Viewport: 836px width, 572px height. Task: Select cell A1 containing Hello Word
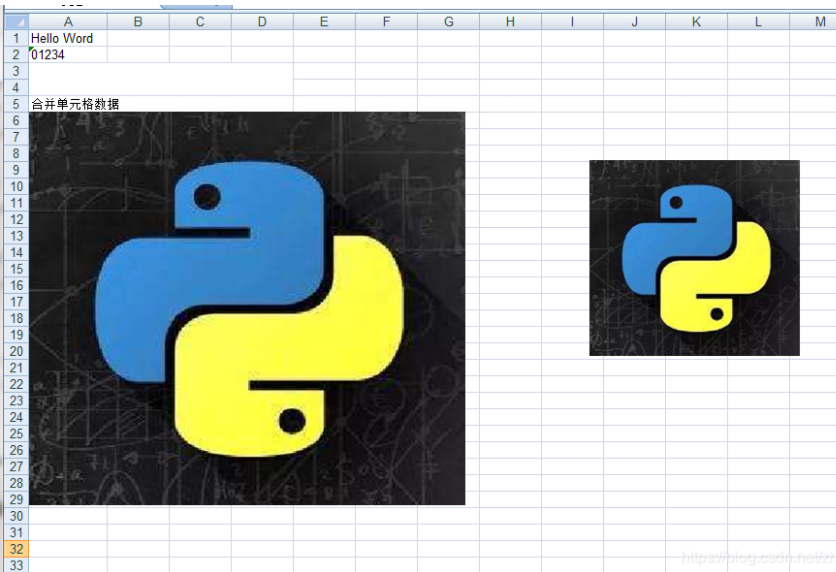point(68,38)
